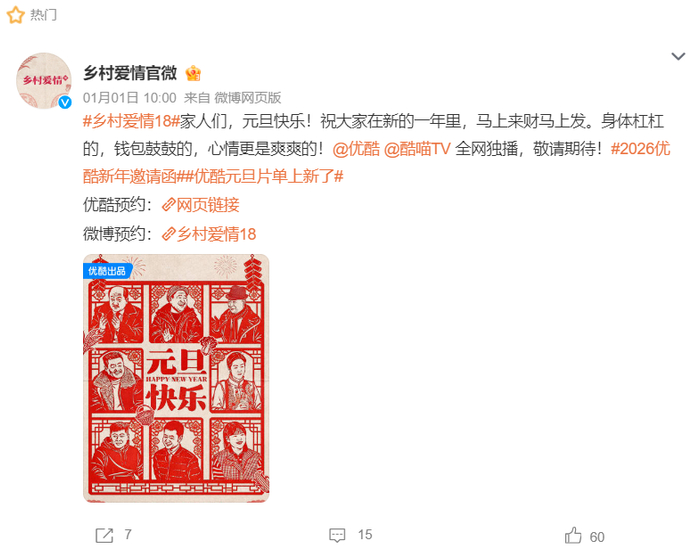
Task: Click the blue verified badge
Action: [x=65, y=103]
